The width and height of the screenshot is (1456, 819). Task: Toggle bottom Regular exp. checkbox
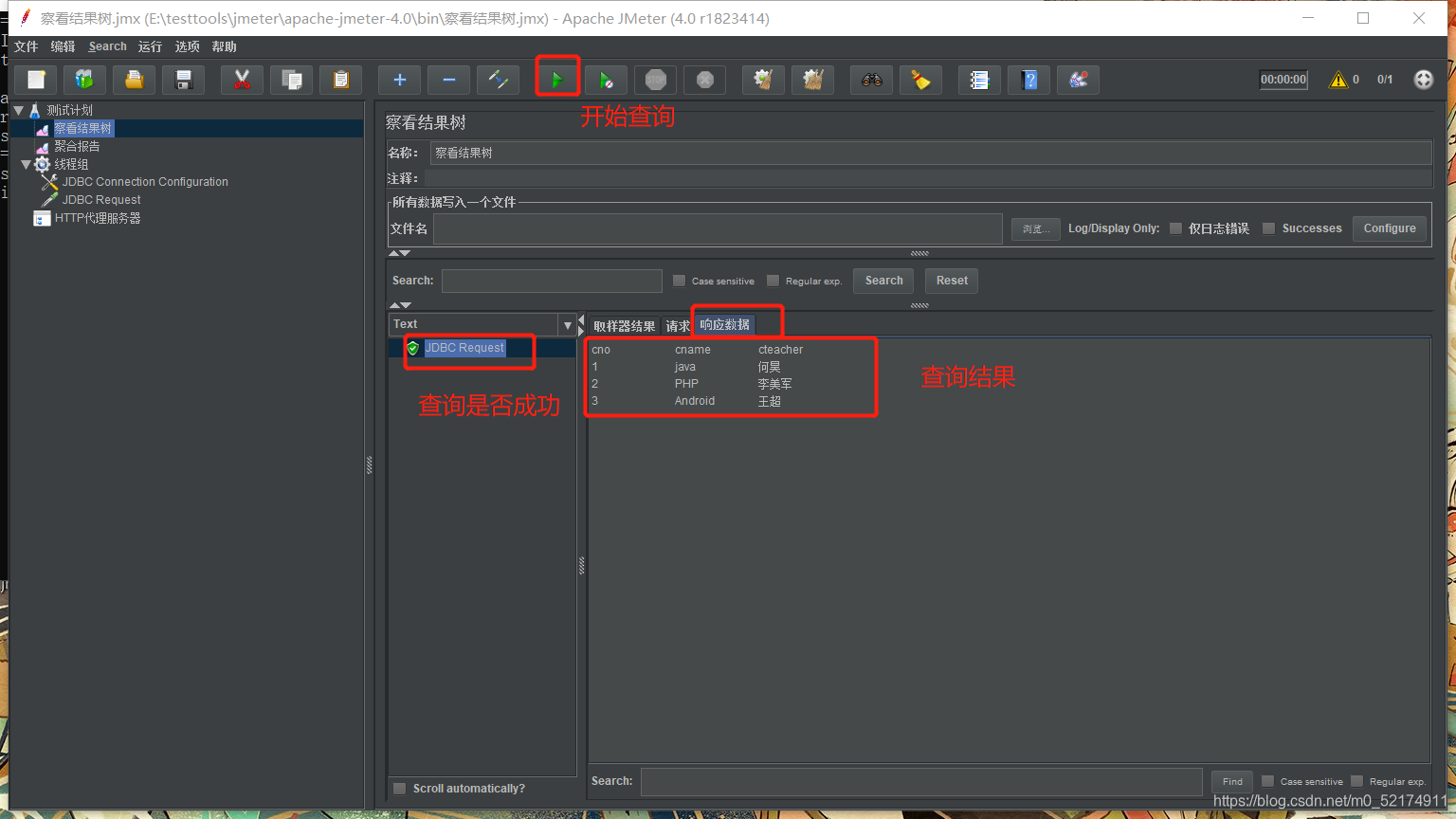point(1356,781)
